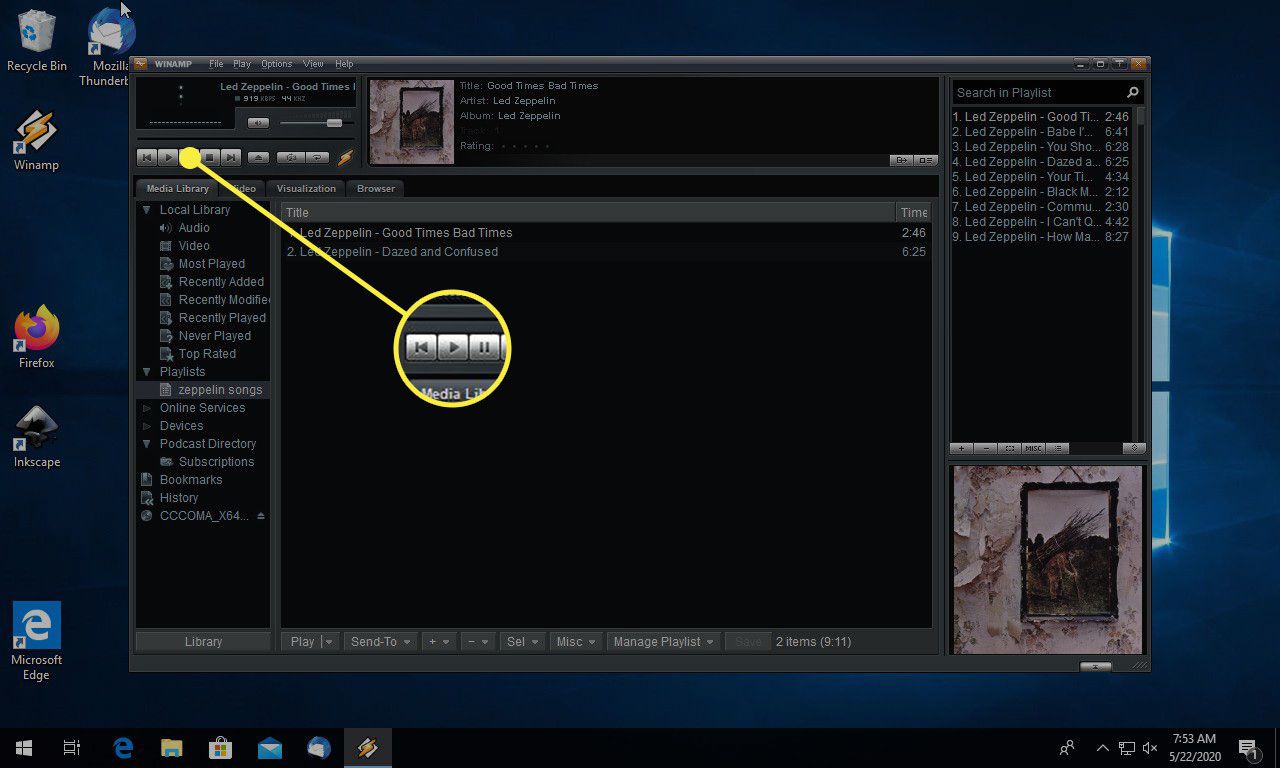Viewport: 1280px width, 768px height.
Task: Click the playlist editor remove (−) button
Action: [x=987, y=448]
